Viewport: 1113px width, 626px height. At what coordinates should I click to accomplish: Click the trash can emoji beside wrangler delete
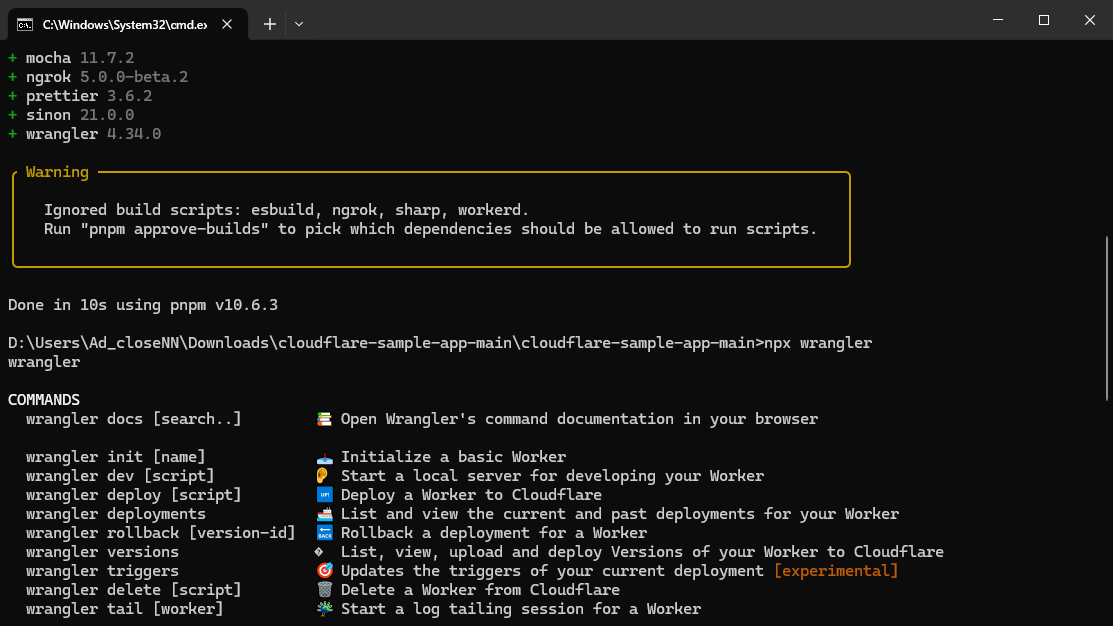[x=324, y=590]
